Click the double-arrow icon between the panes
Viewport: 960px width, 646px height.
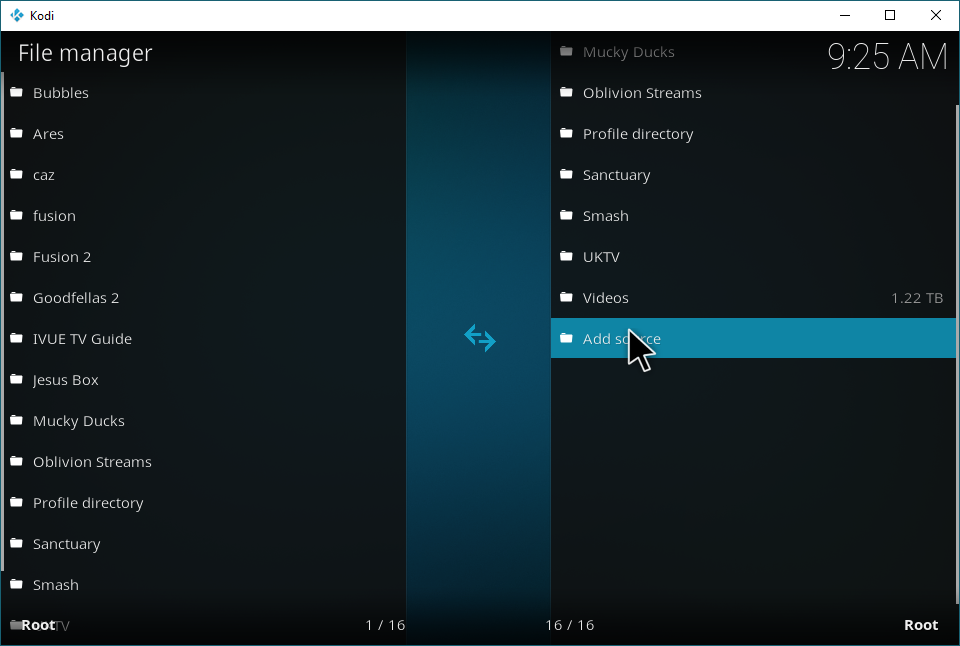(480, 338)
